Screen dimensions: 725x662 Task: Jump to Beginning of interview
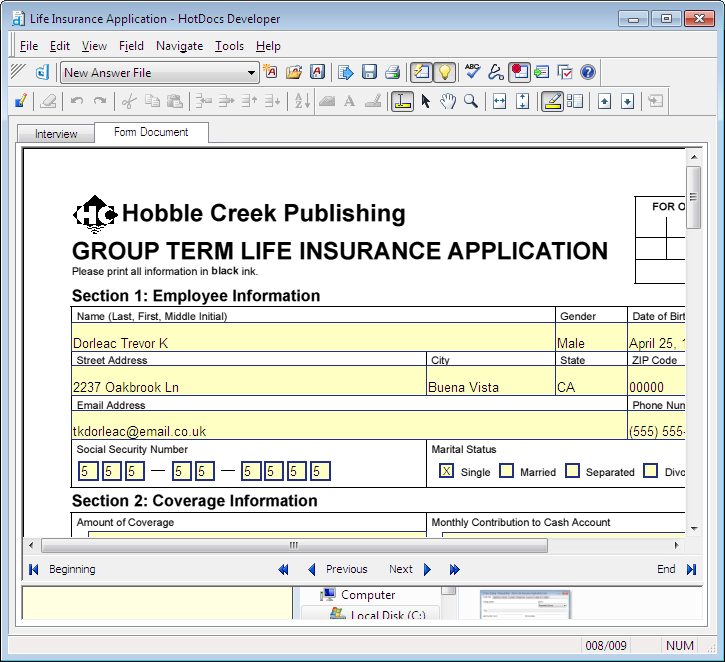tap(62, 569)
